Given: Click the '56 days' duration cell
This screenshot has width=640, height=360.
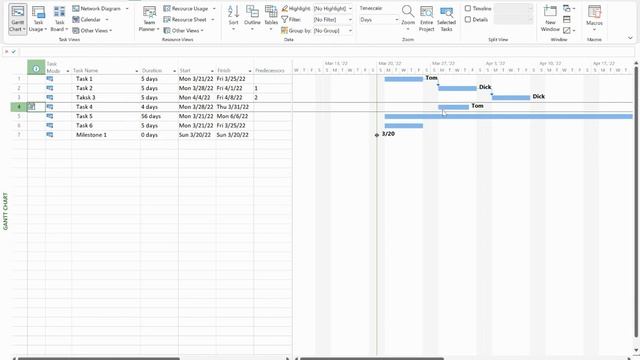Looking at the screenshot, I should tap(159, 116).
